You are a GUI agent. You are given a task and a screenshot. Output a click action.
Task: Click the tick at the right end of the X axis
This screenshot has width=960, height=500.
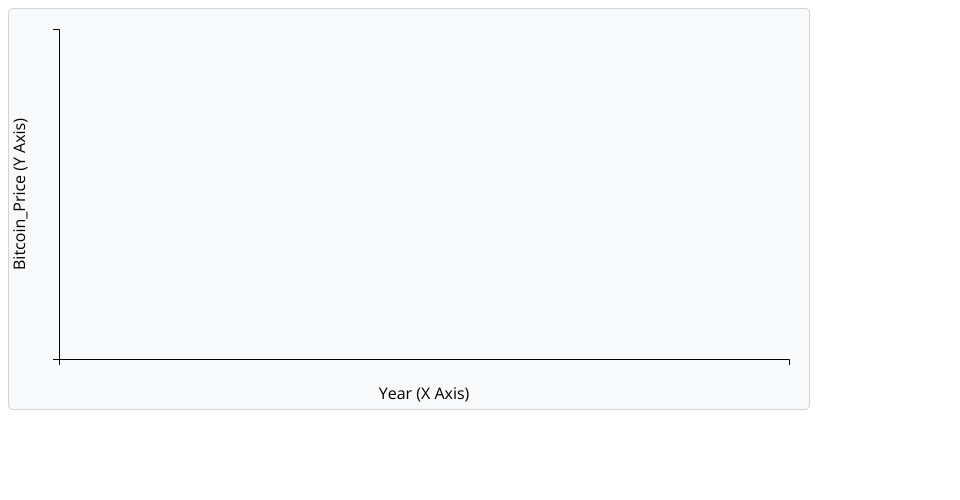(x=789, y=361)
